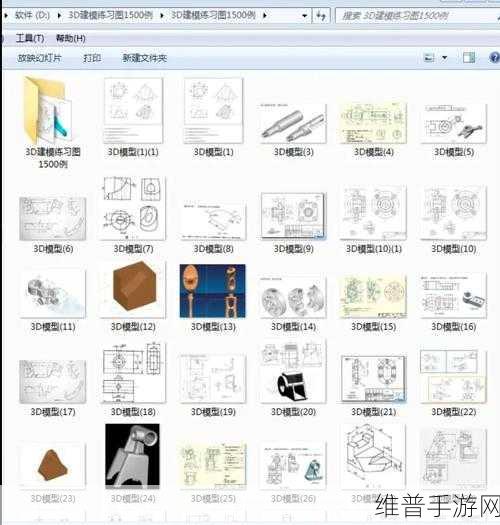Select thumbnail 3D模型(19)

(213, 378)
